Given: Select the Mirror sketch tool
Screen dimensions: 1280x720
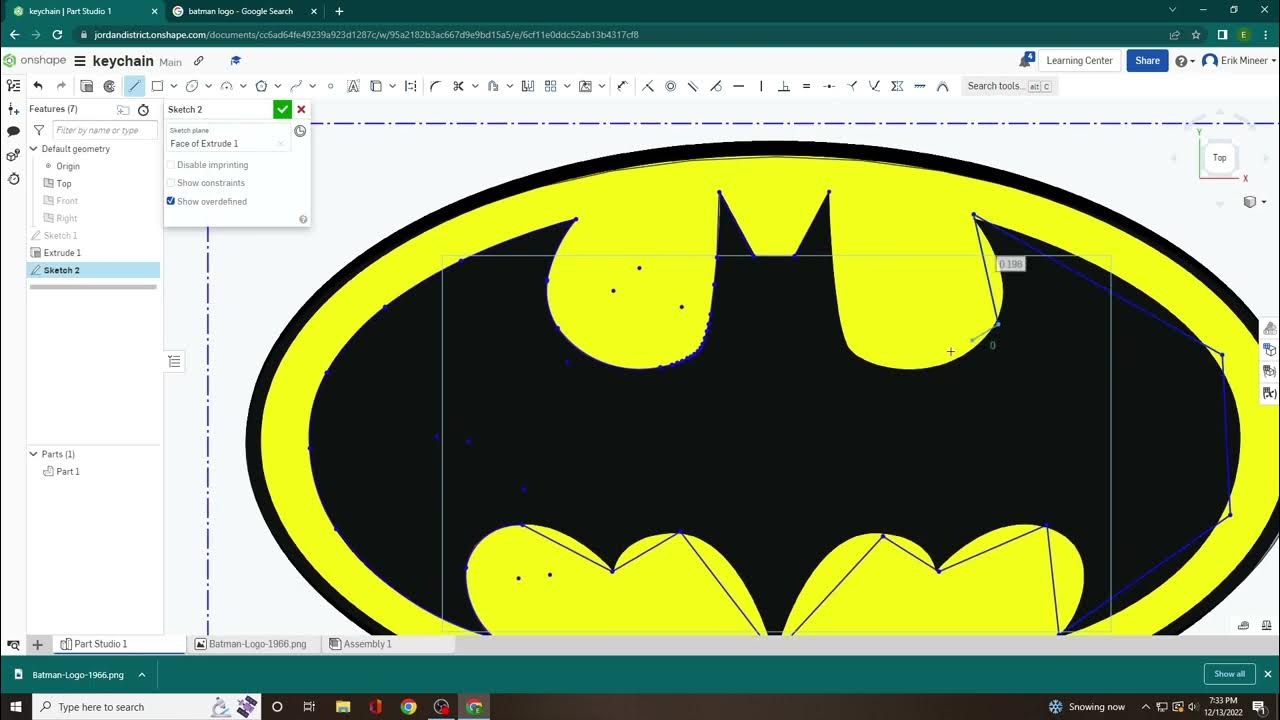Looking at the screenshot, I should click(527, 86).
